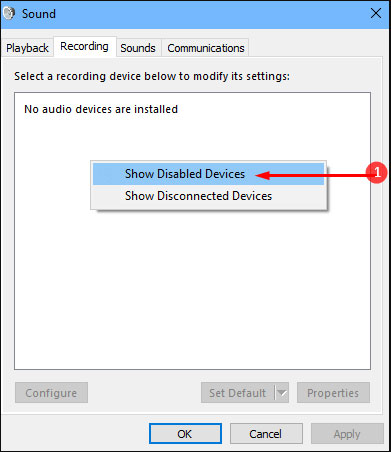Close the Sound dialog window
This screenshot has width=391, height=452.
tap(376, 13)
